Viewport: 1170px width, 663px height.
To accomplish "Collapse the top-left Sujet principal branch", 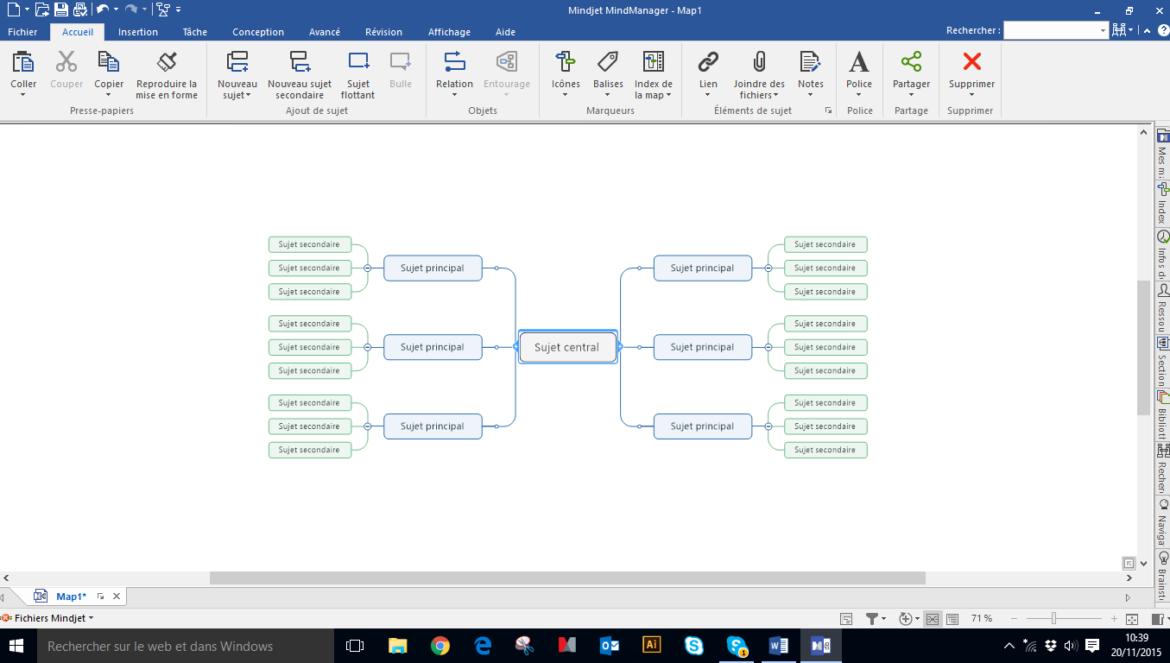I will [x=368, y=268].
